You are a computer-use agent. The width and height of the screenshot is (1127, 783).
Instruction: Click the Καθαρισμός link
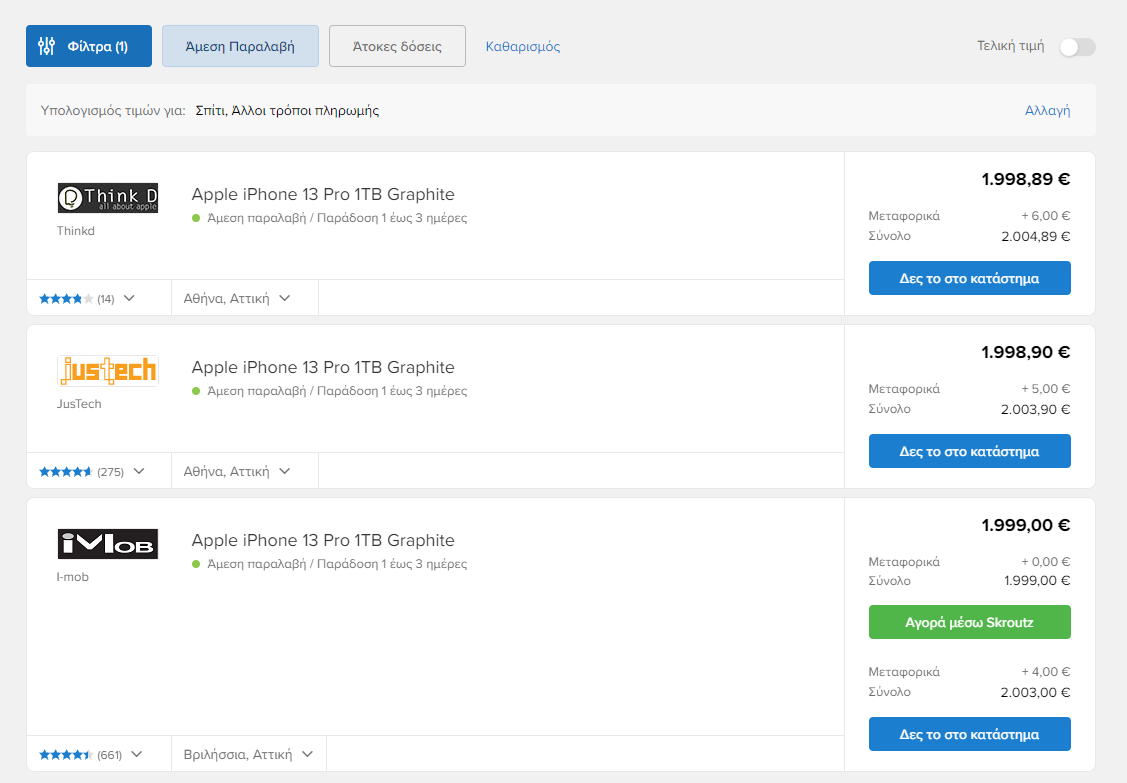(523, 47)
